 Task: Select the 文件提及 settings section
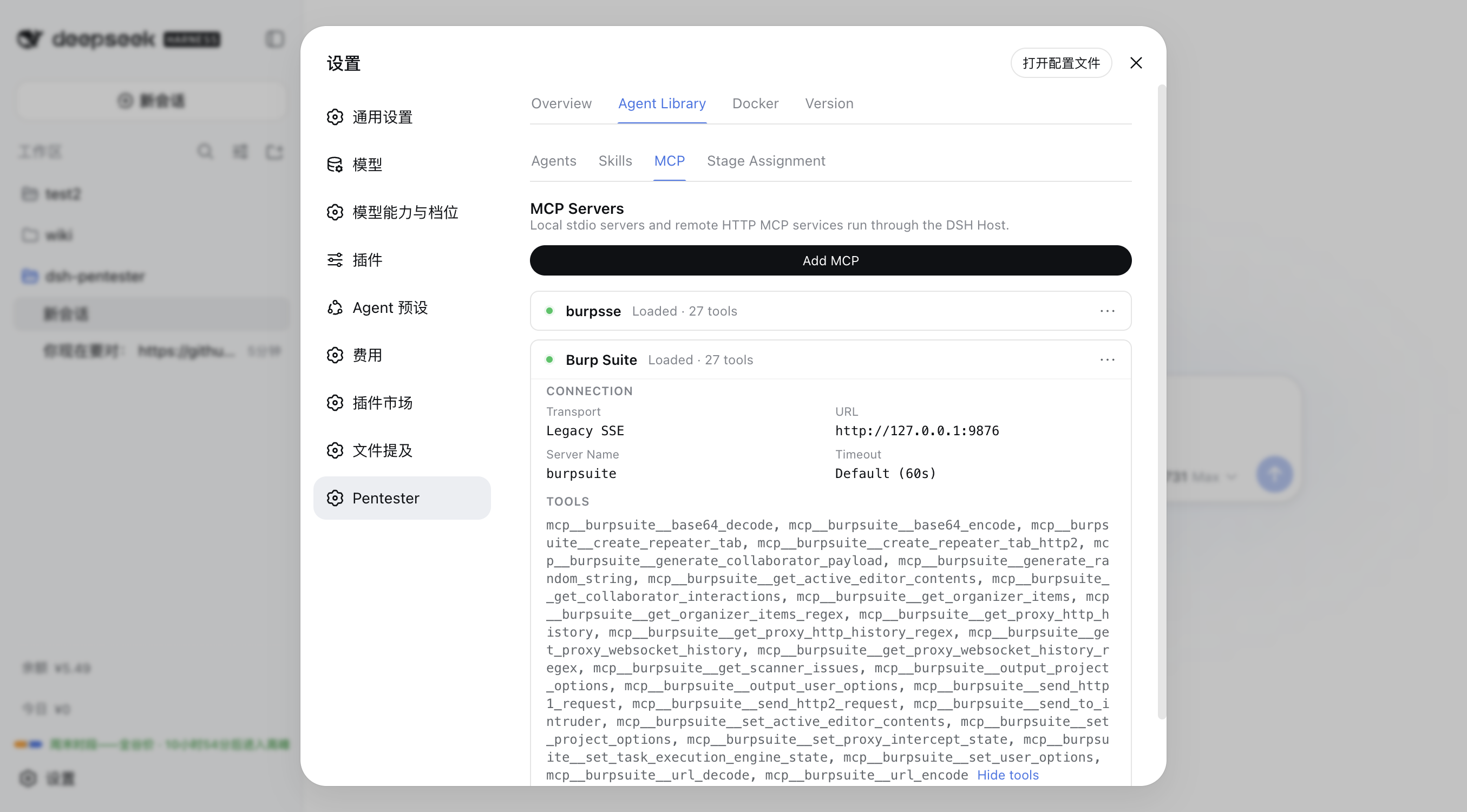click(402, 450)
